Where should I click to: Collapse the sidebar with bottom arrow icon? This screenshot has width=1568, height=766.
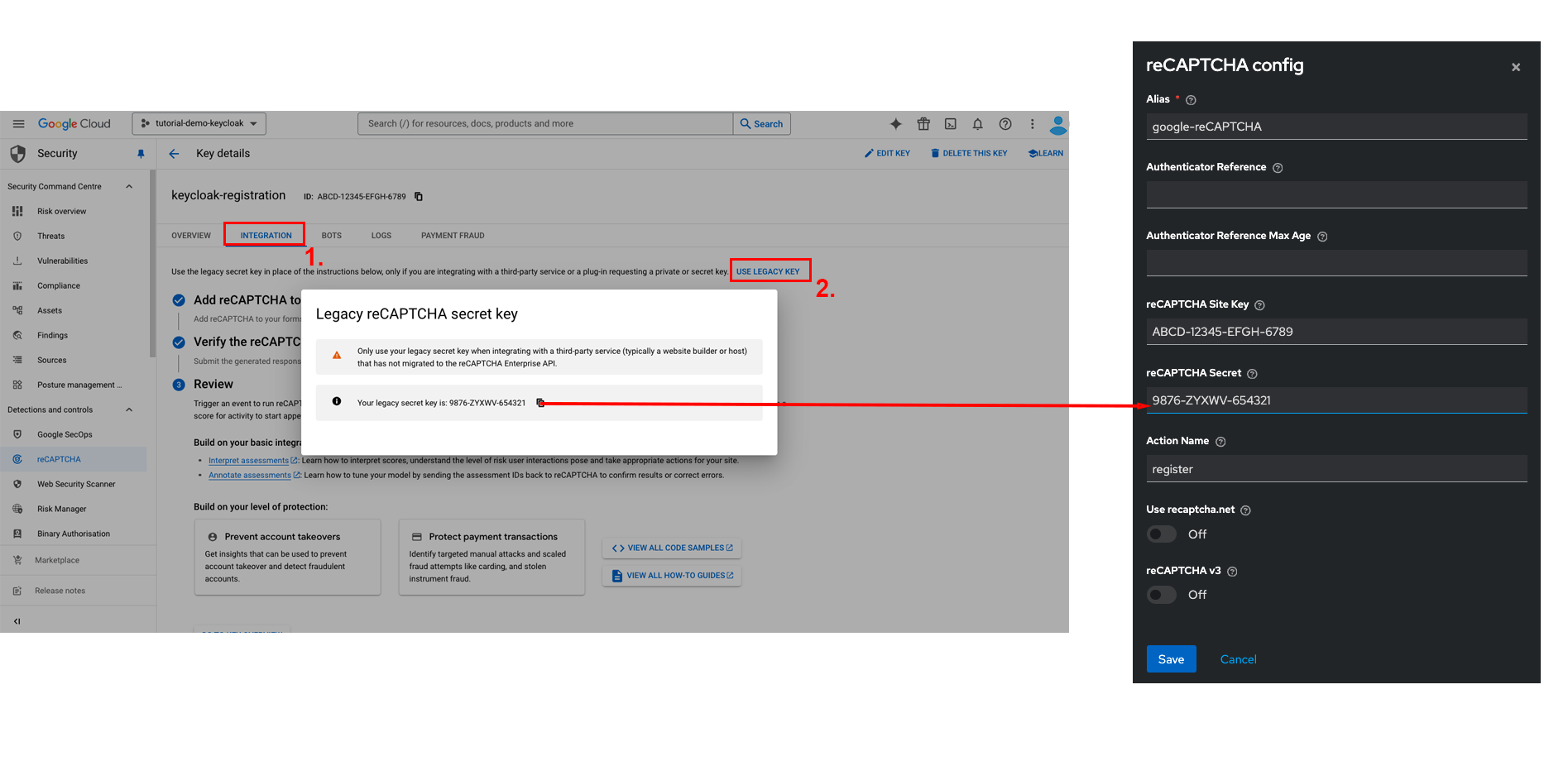coord(17,621)
